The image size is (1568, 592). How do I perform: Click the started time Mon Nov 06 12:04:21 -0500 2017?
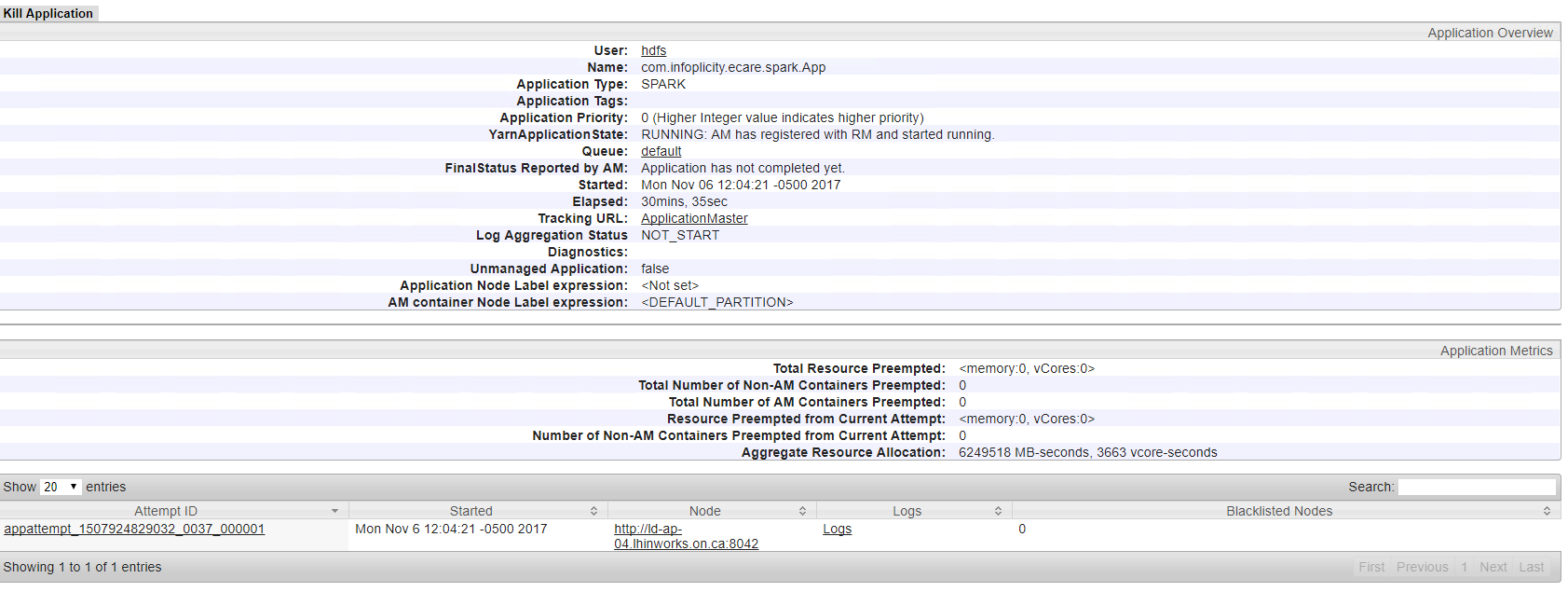click(x=741, y=185)
